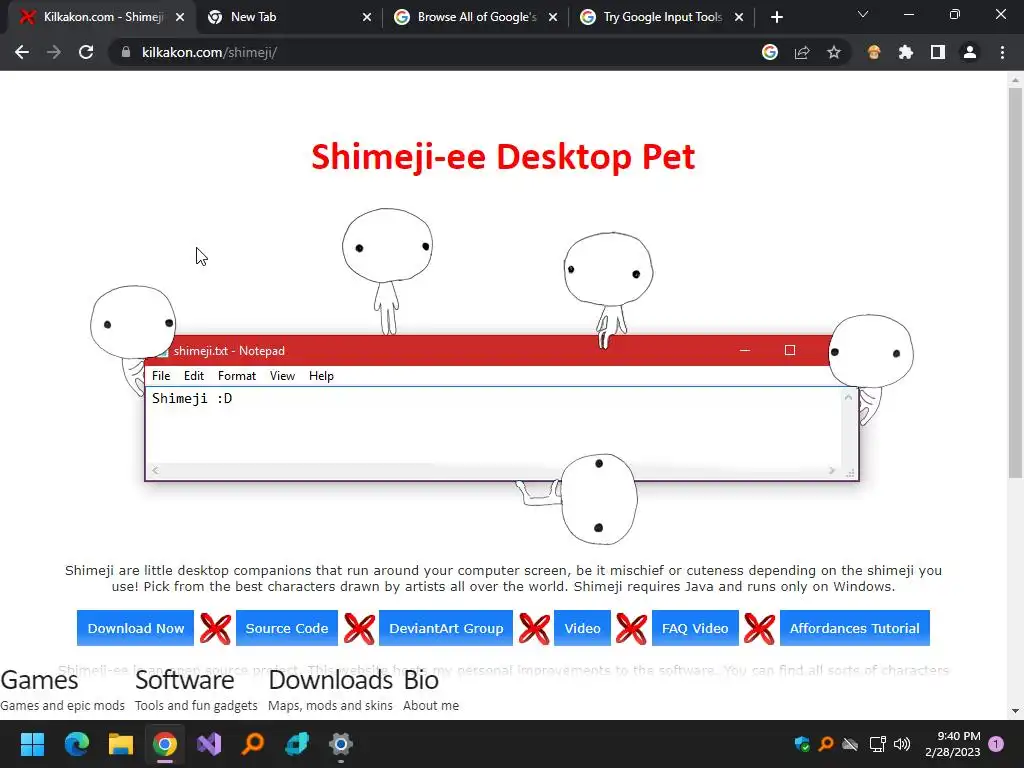
Task: Switch to the Browse All of Google's tab
Action: [477, 17]
